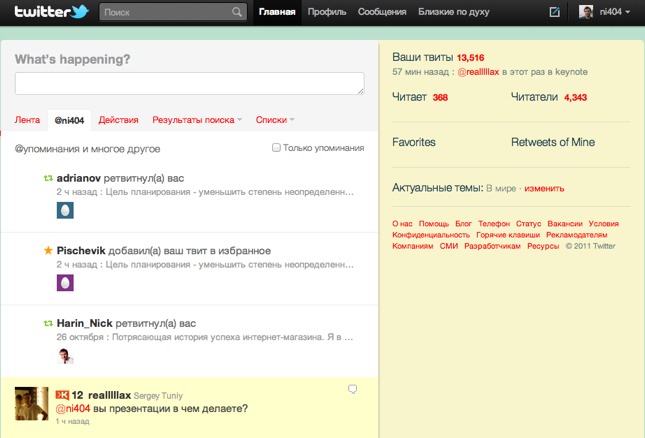The image size is (645, 438).
Task: Open Pischevik's username link
Action: coord(81,250)
